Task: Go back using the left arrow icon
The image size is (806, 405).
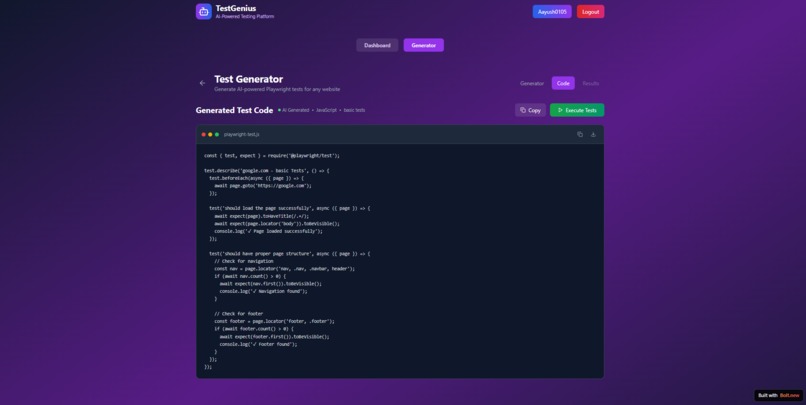Action: (203, 83)
